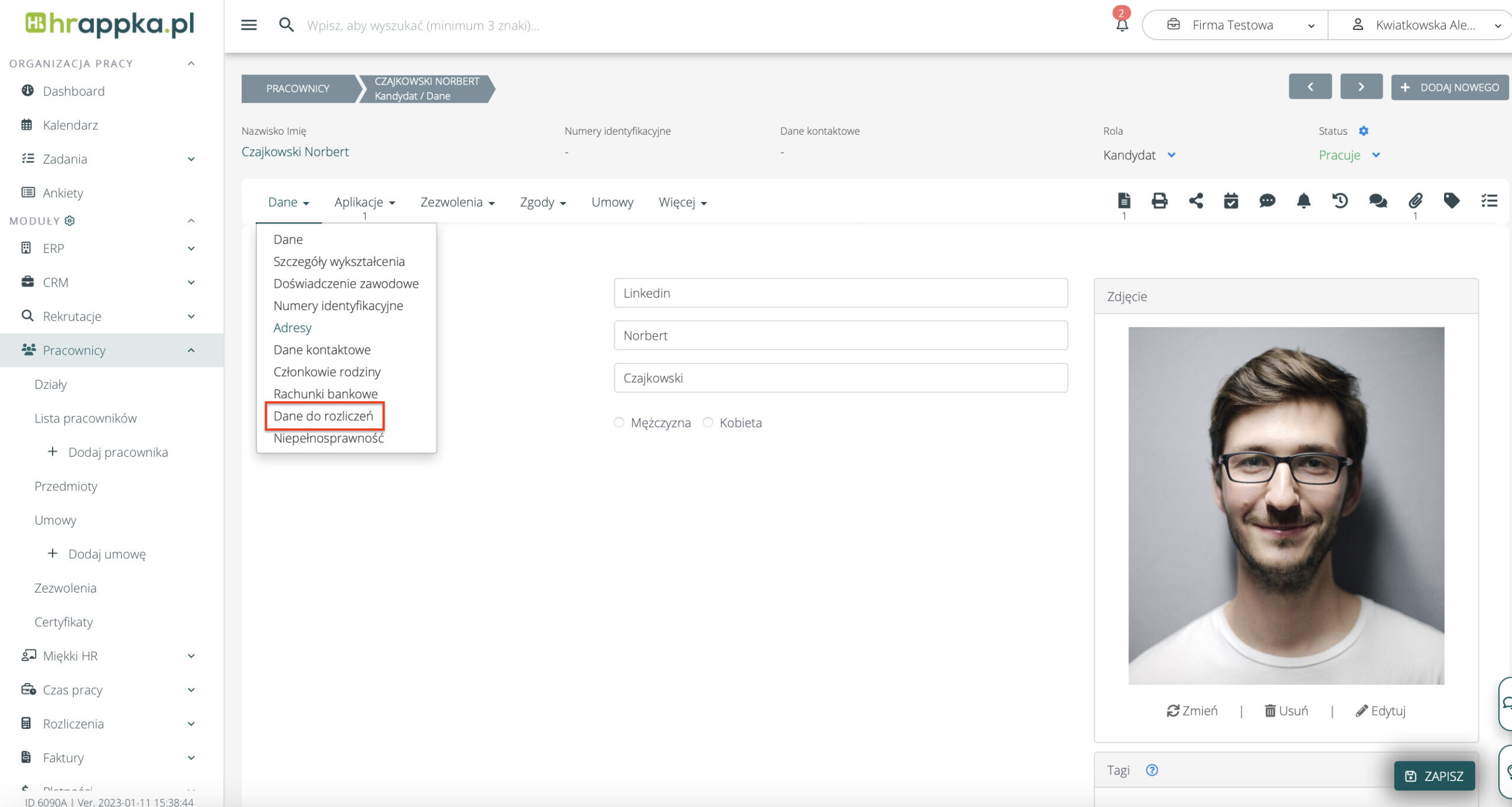Click the Status settings gear icon
1512x807 pixels.
1363,131
